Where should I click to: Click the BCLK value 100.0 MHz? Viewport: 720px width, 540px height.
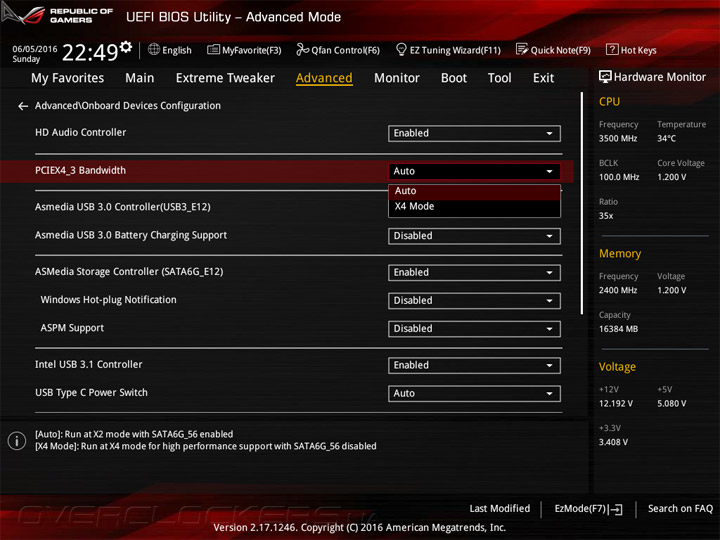point(619,177)
